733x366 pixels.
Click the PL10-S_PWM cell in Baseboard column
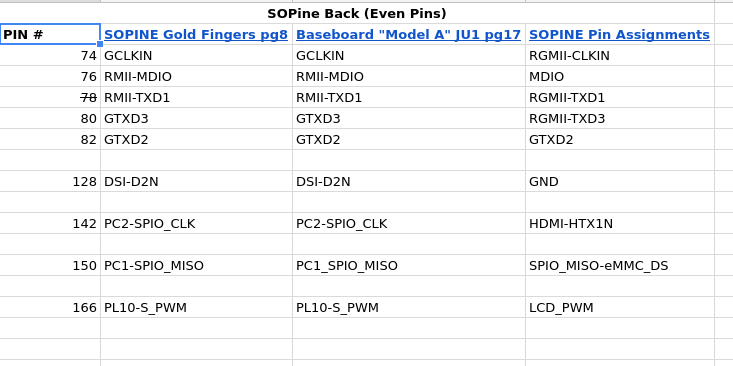409,308
